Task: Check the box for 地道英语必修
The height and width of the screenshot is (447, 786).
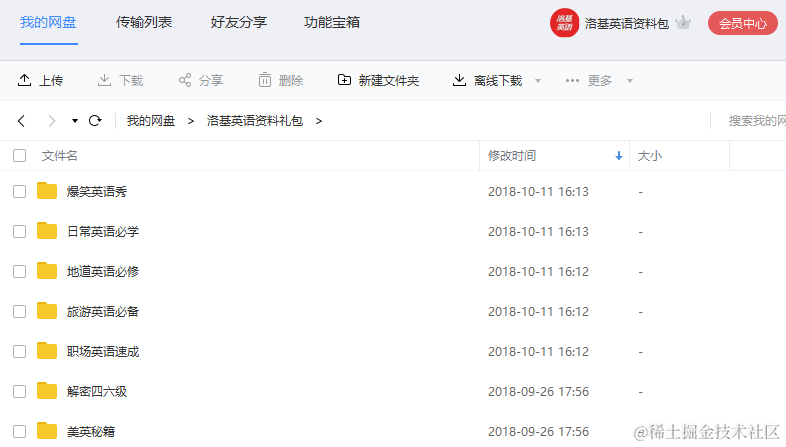Action: 20,272
